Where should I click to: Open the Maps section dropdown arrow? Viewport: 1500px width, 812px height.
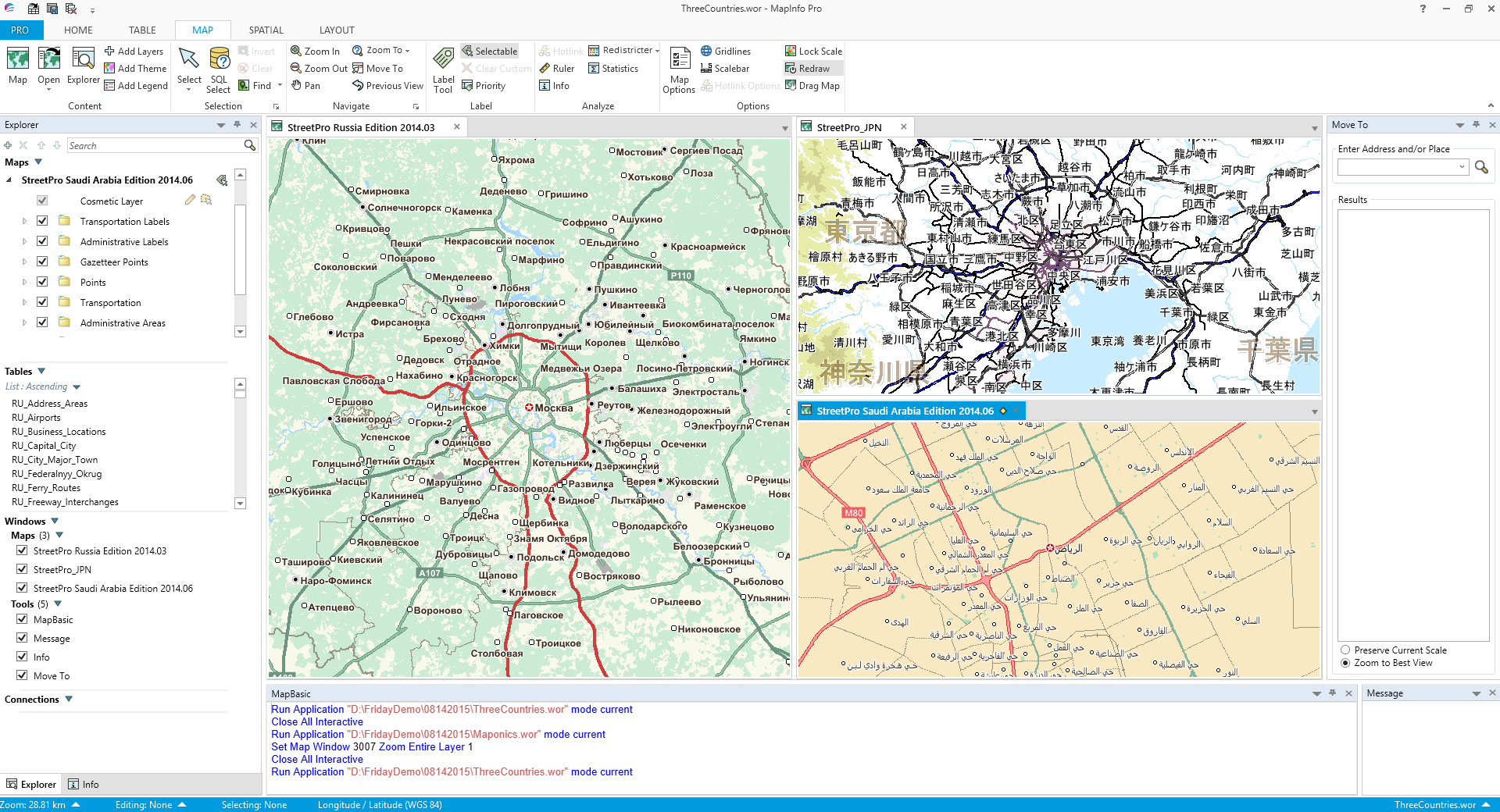38,162
